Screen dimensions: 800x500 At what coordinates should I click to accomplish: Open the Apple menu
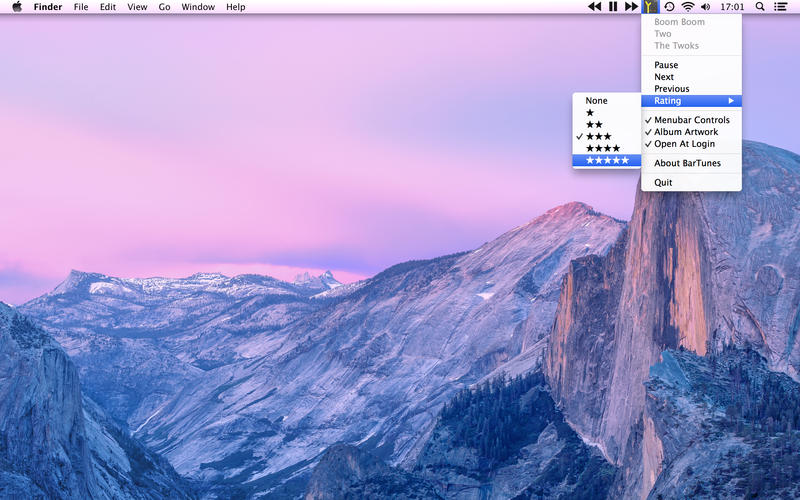pos(16,7)
